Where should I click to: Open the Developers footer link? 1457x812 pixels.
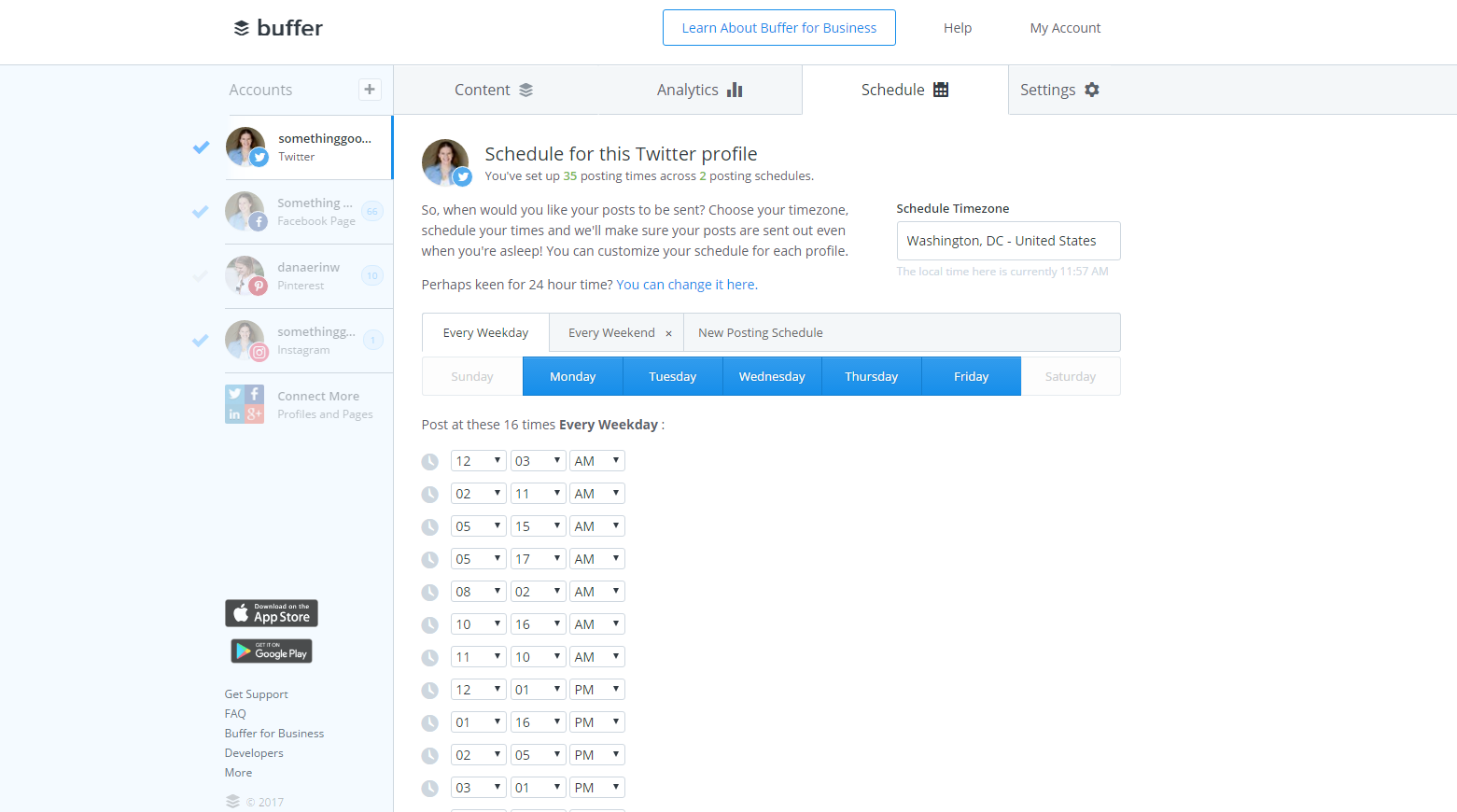tap(254, 753)
